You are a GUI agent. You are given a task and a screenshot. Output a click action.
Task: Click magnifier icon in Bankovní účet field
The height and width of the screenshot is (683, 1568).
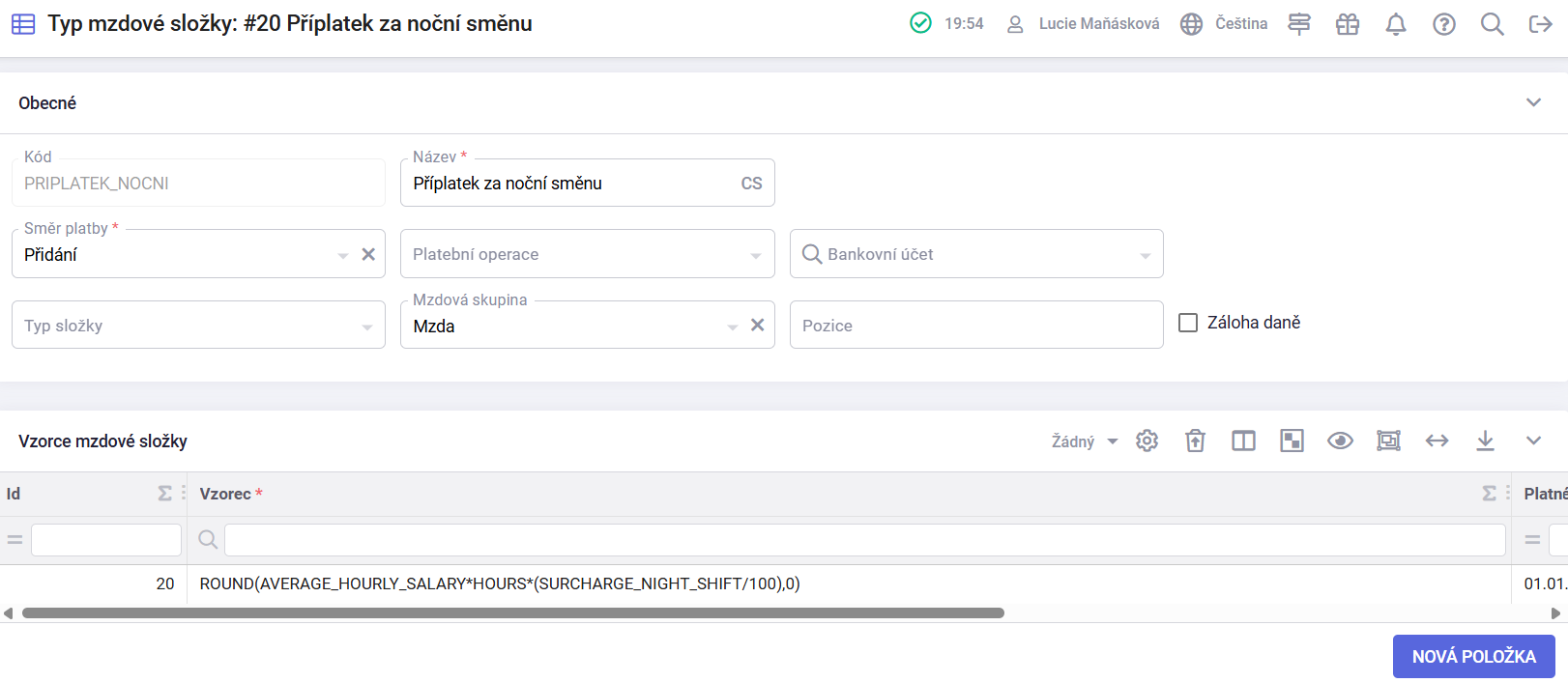coord(812,254)
